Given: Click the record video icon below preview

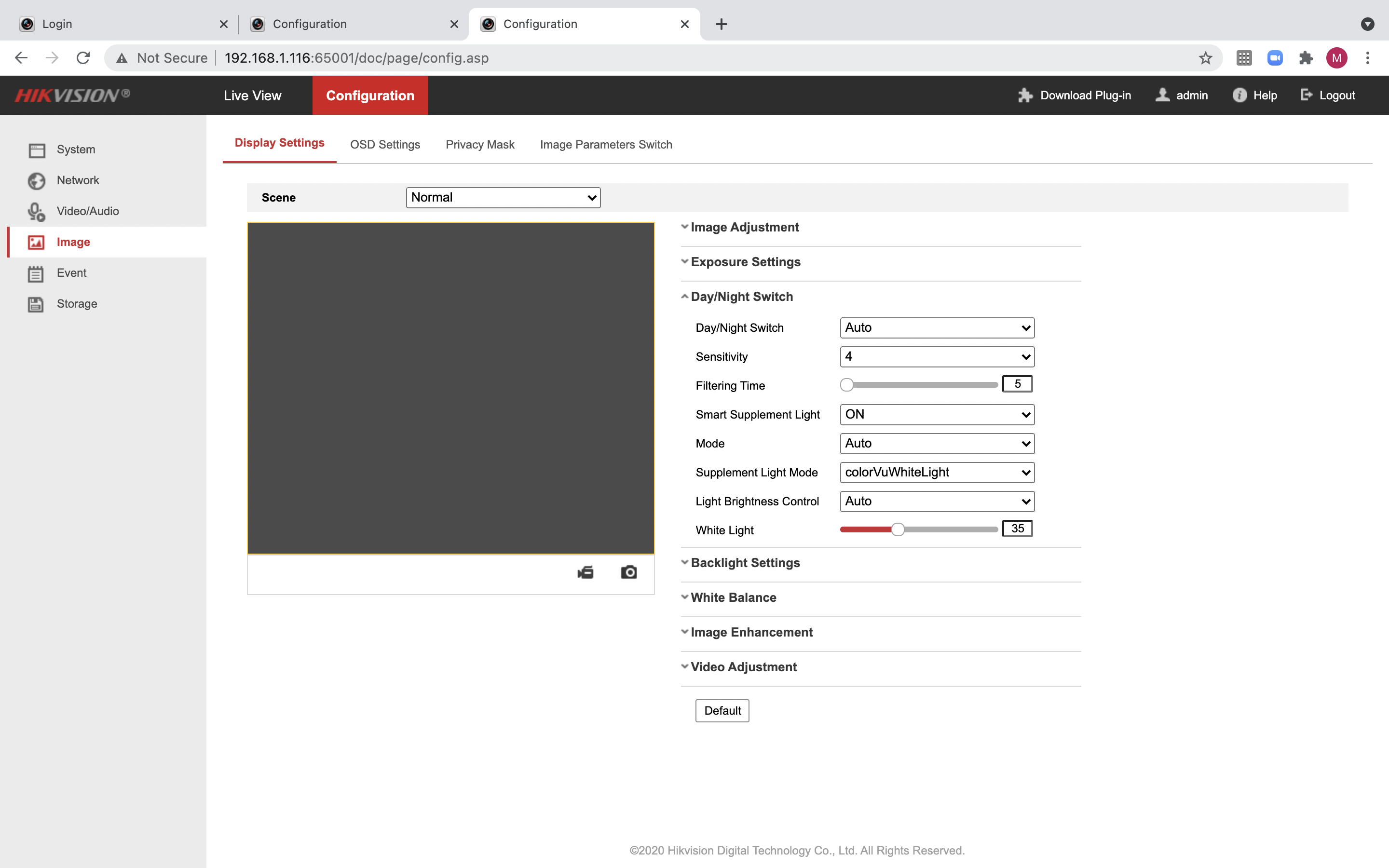Looking at the screenshot, I should click(x=586, y=572).
